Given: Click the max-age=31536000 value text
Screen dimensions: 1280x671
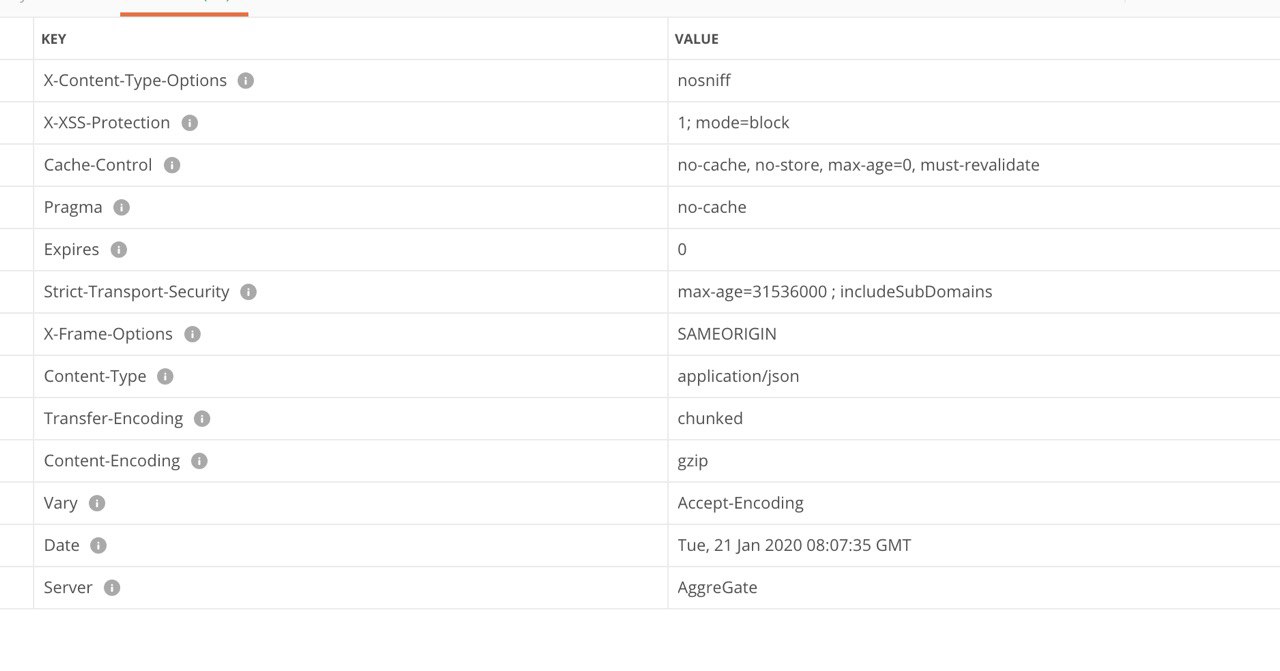Looking at the screenshot, I should coord(752,292).
